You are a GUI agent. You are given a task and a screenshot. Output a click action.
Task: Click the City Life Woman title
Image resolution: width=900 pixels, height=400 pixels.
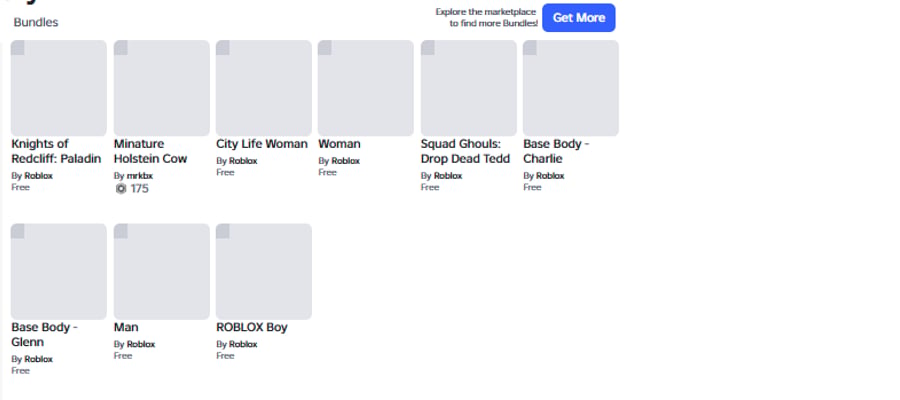click(x=262, y=143)
